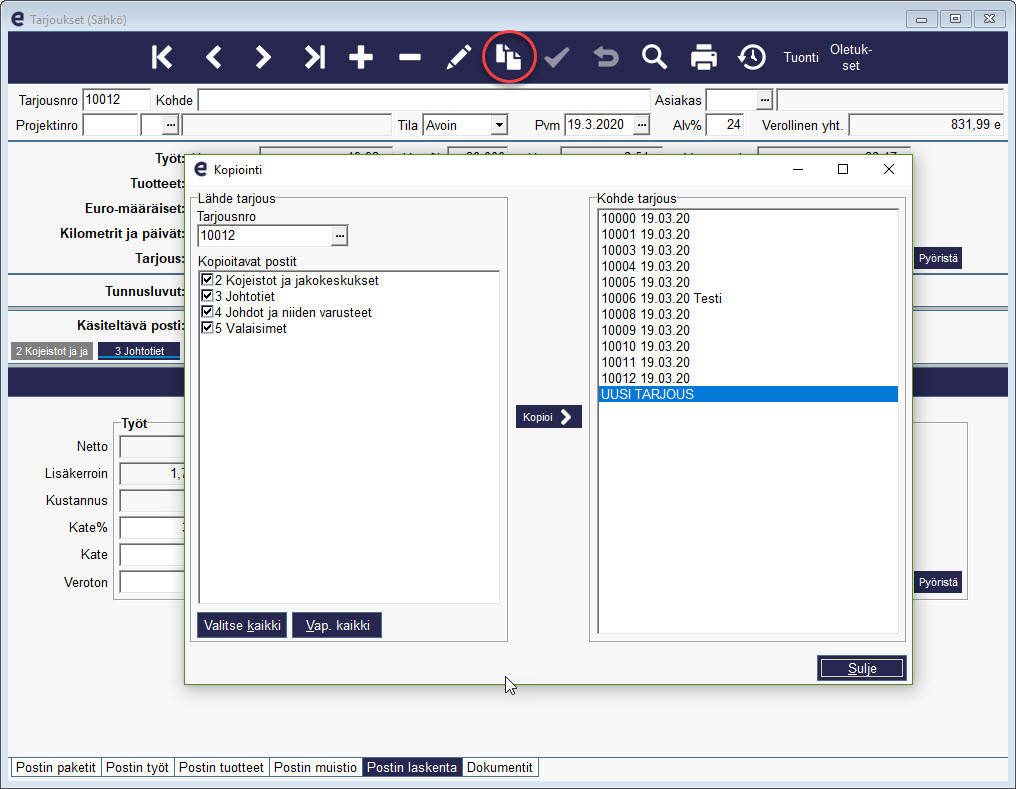
Task: Uncheck 4 Johdot ja niiden varusteet
Action: 207,312
